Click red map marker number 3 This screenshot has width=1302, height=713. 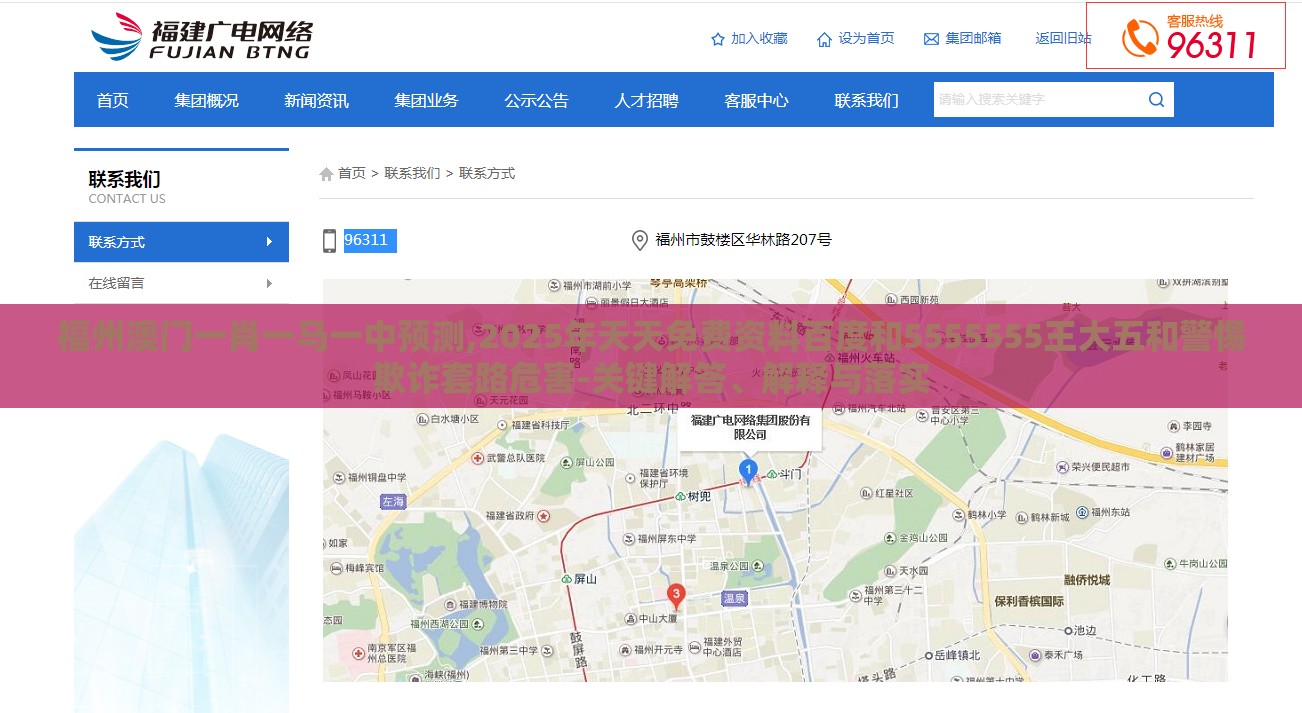(x=676, y=597)
